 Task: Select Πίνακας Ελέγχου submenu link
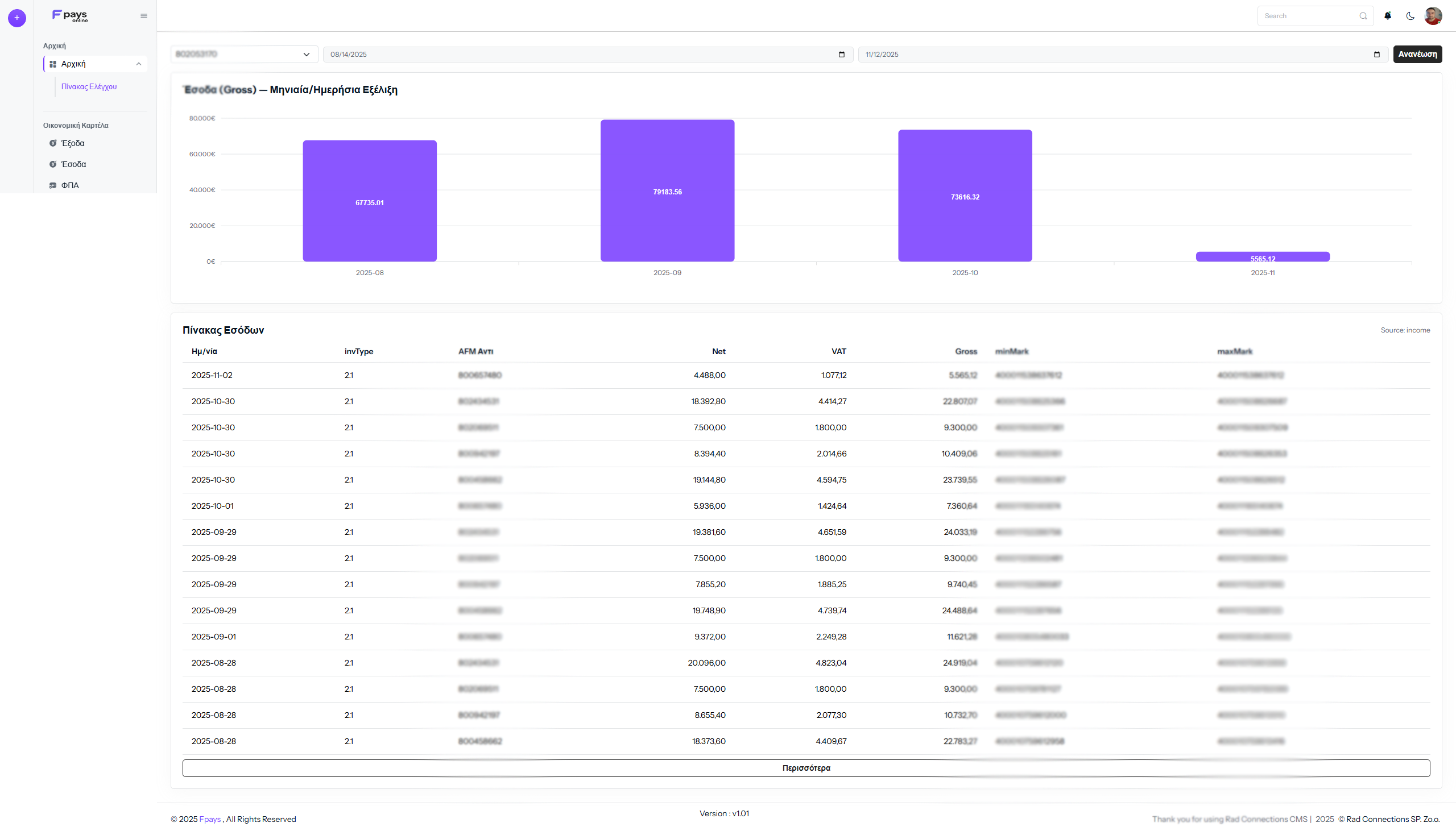89,86
